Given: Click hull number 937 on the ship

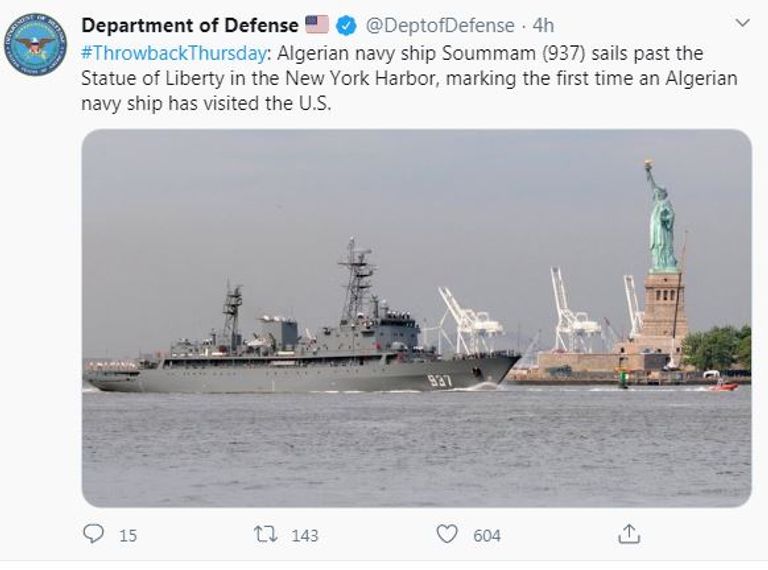Looking at the screenshot, I should (439, 381).
